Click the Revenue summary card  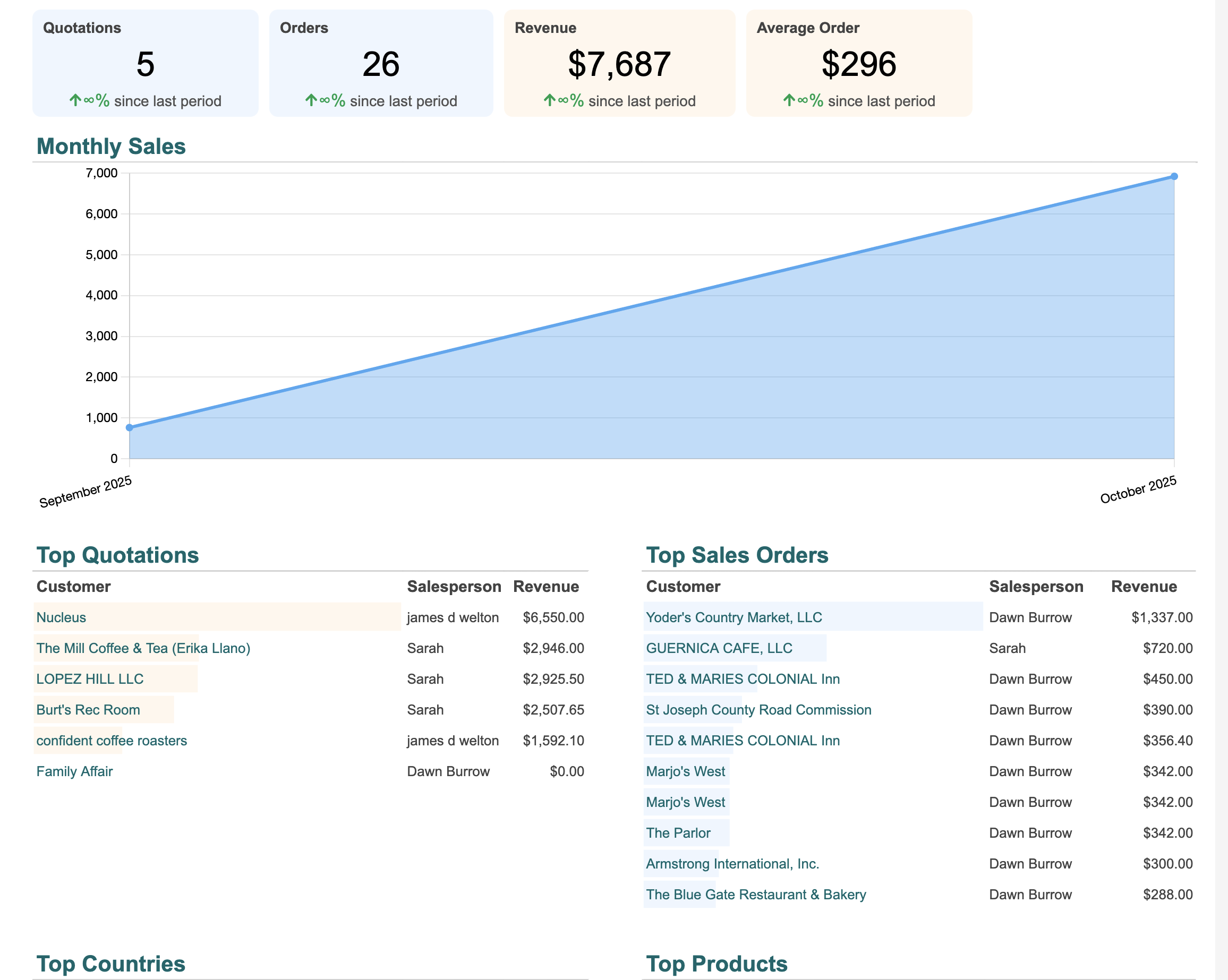pyautogui.click(x=620, y=63)
